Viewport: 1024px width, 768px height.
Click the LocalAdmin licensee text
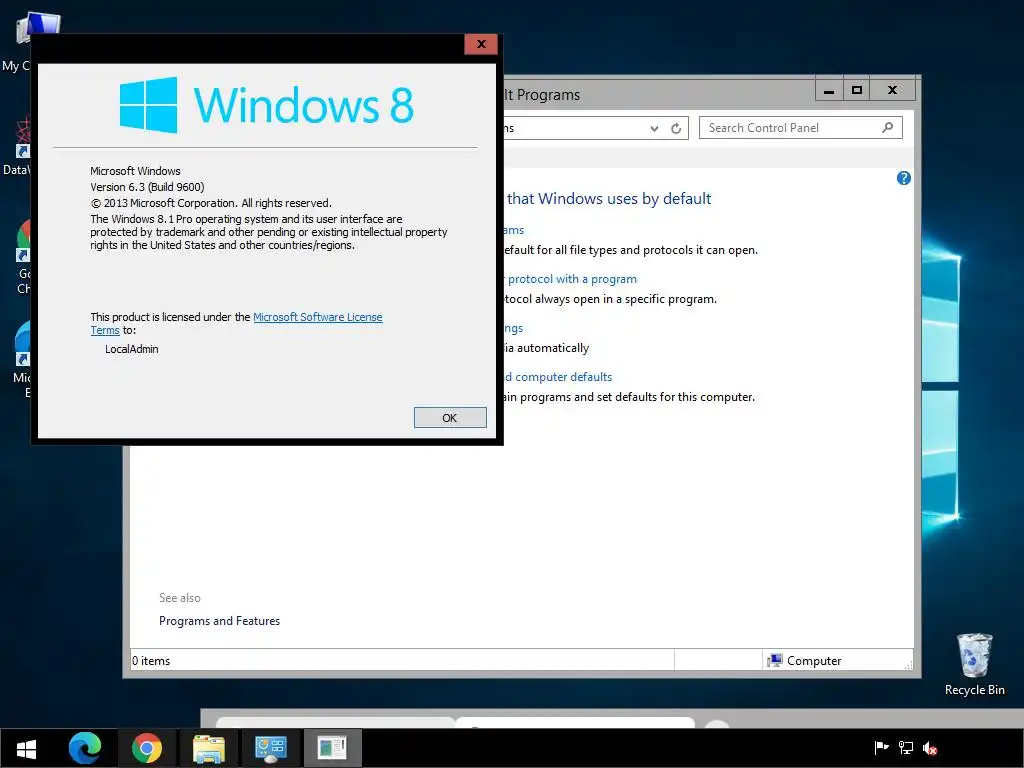pyautogui.click(x=132, y=349)
